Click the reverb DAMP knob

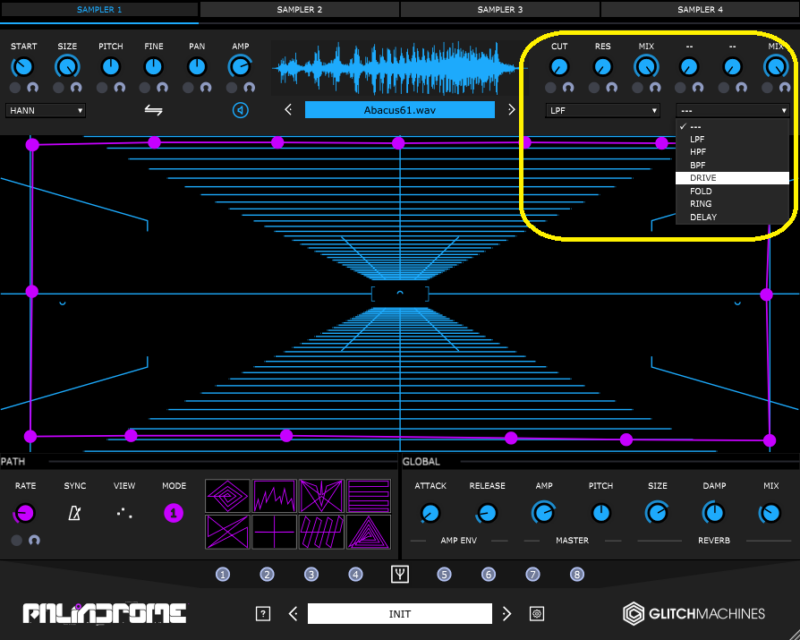click(714, 513)
